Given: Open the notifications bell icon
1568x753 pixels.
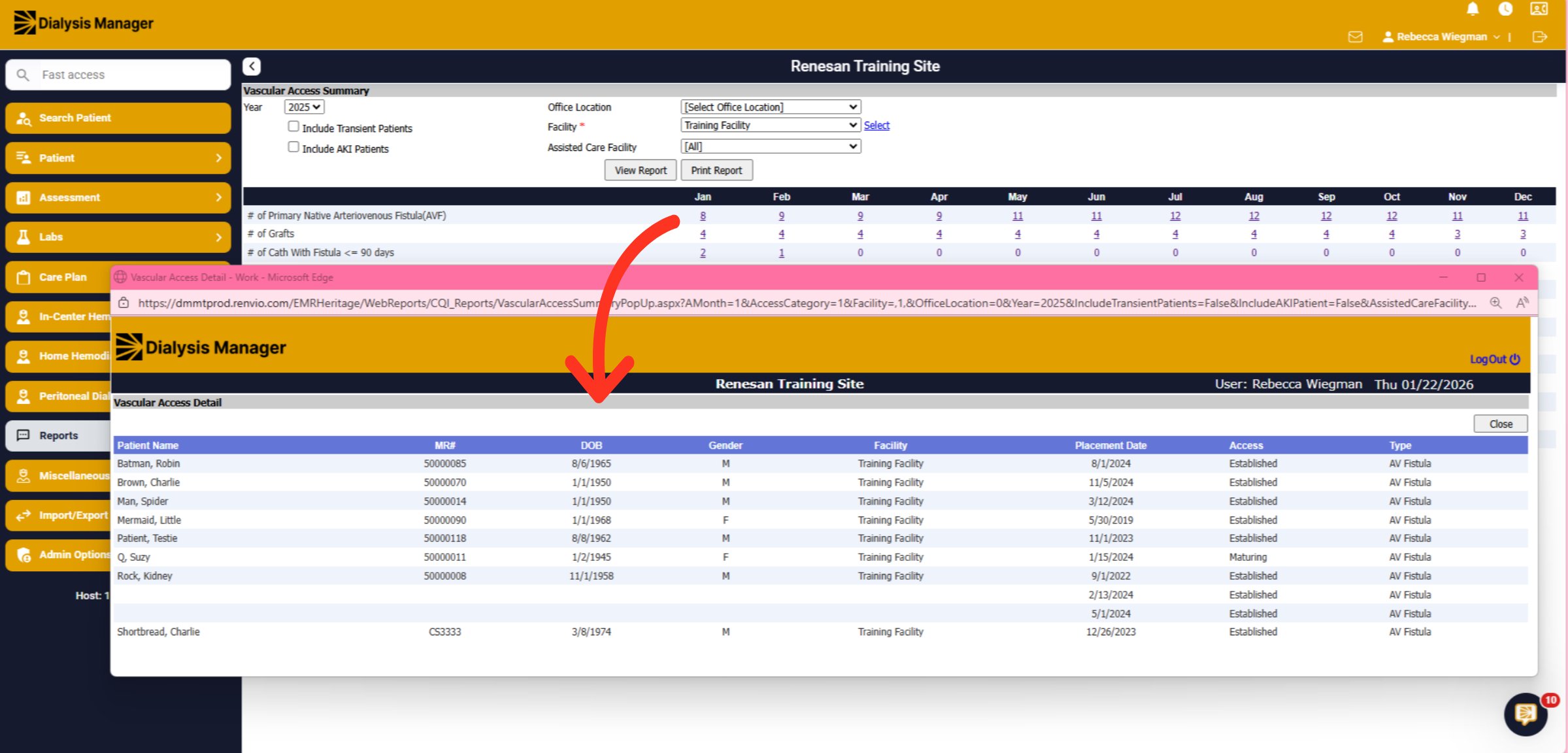Looking at the screenshot, I should point(1473,9).
